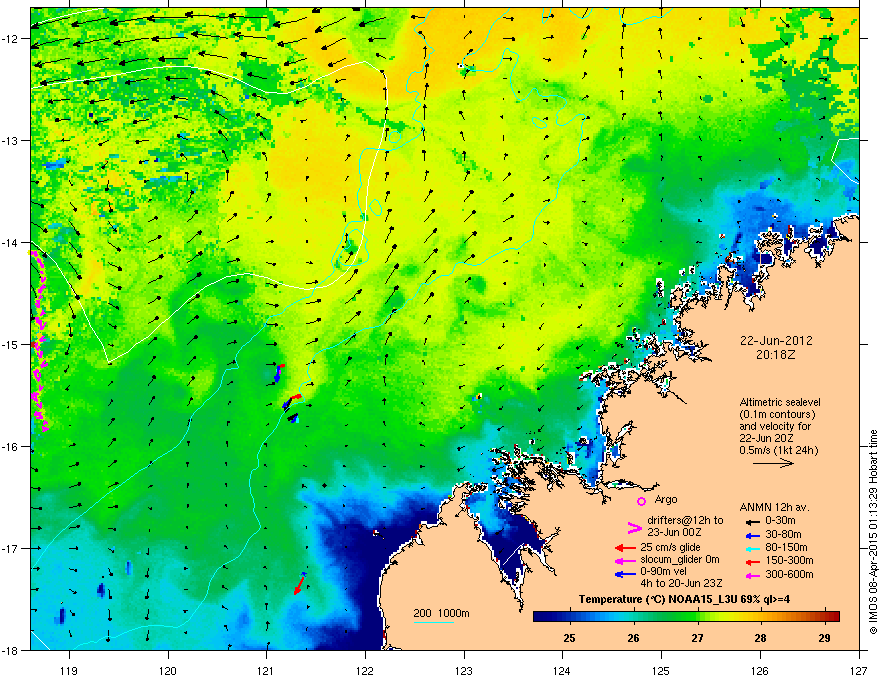Click the '0.5m/s (1kt 24h)' scale text

click(778, 450)
